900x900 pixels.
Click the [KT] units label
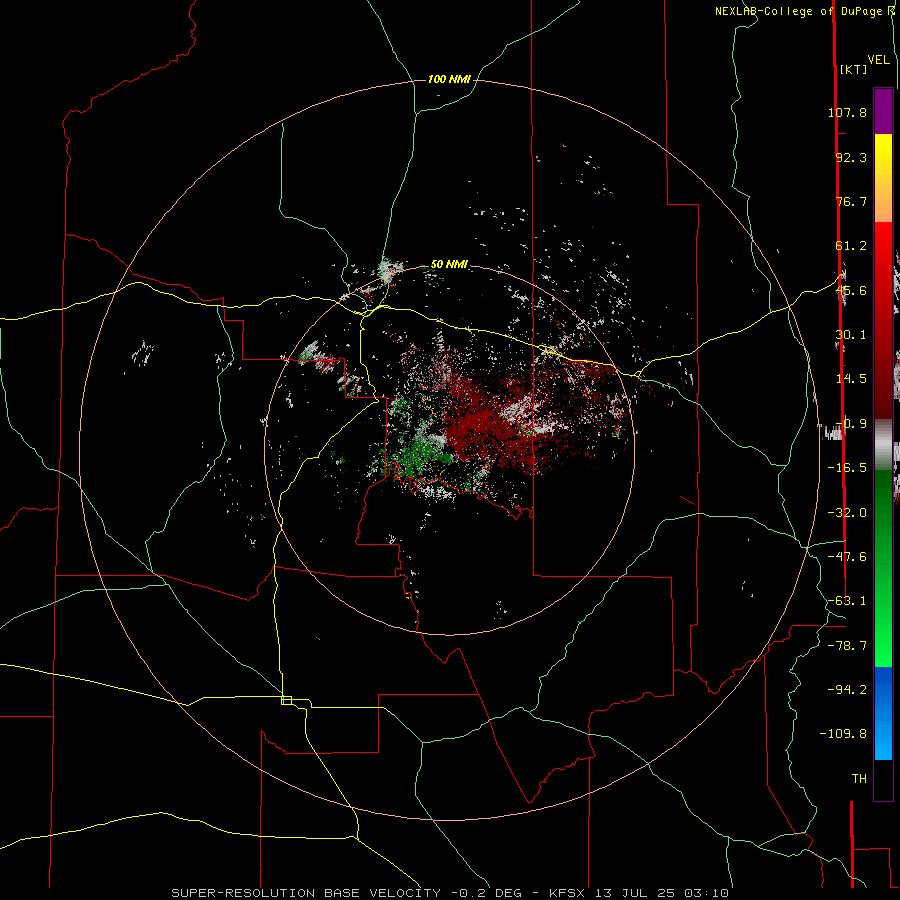point(853,69)
